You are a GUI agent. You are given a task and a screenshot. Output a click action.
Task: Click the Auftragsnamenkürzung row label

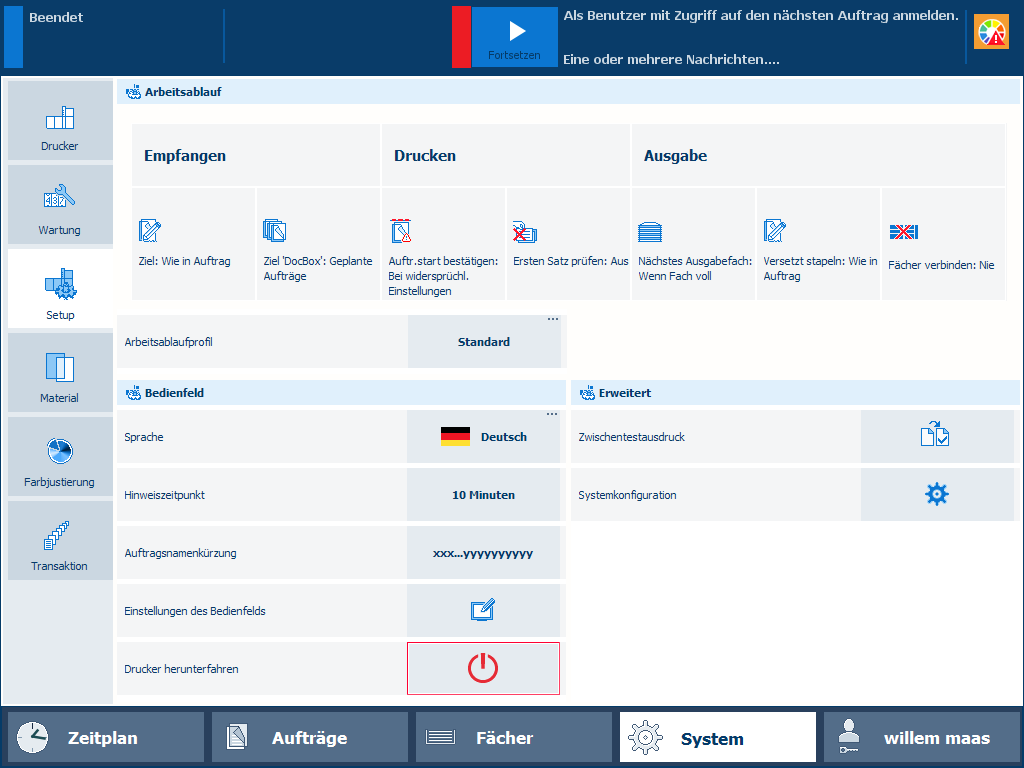pyautogui.click(x=180, y=553)
